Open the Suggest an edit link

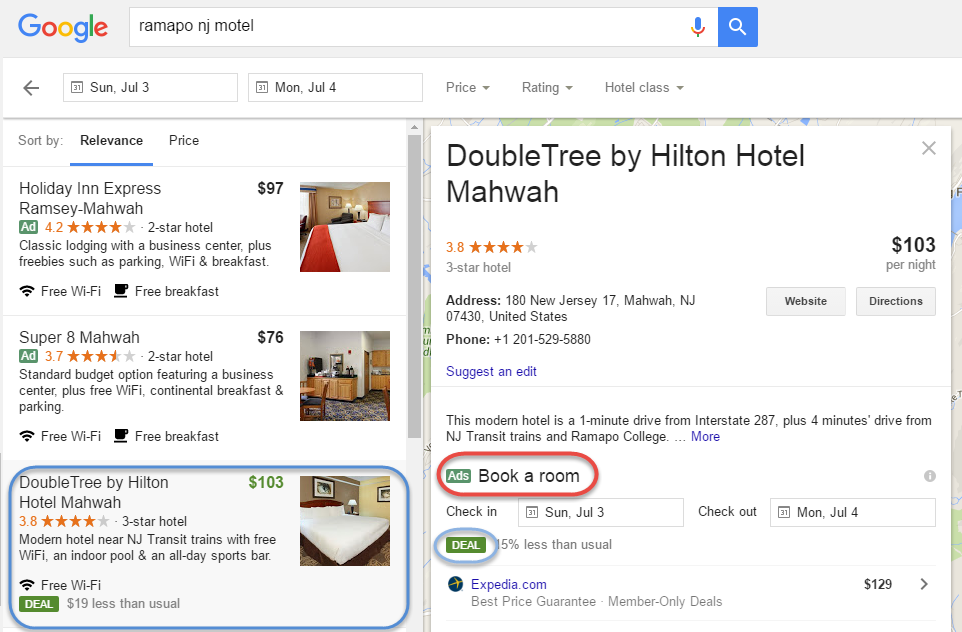[x=491, y=371]
